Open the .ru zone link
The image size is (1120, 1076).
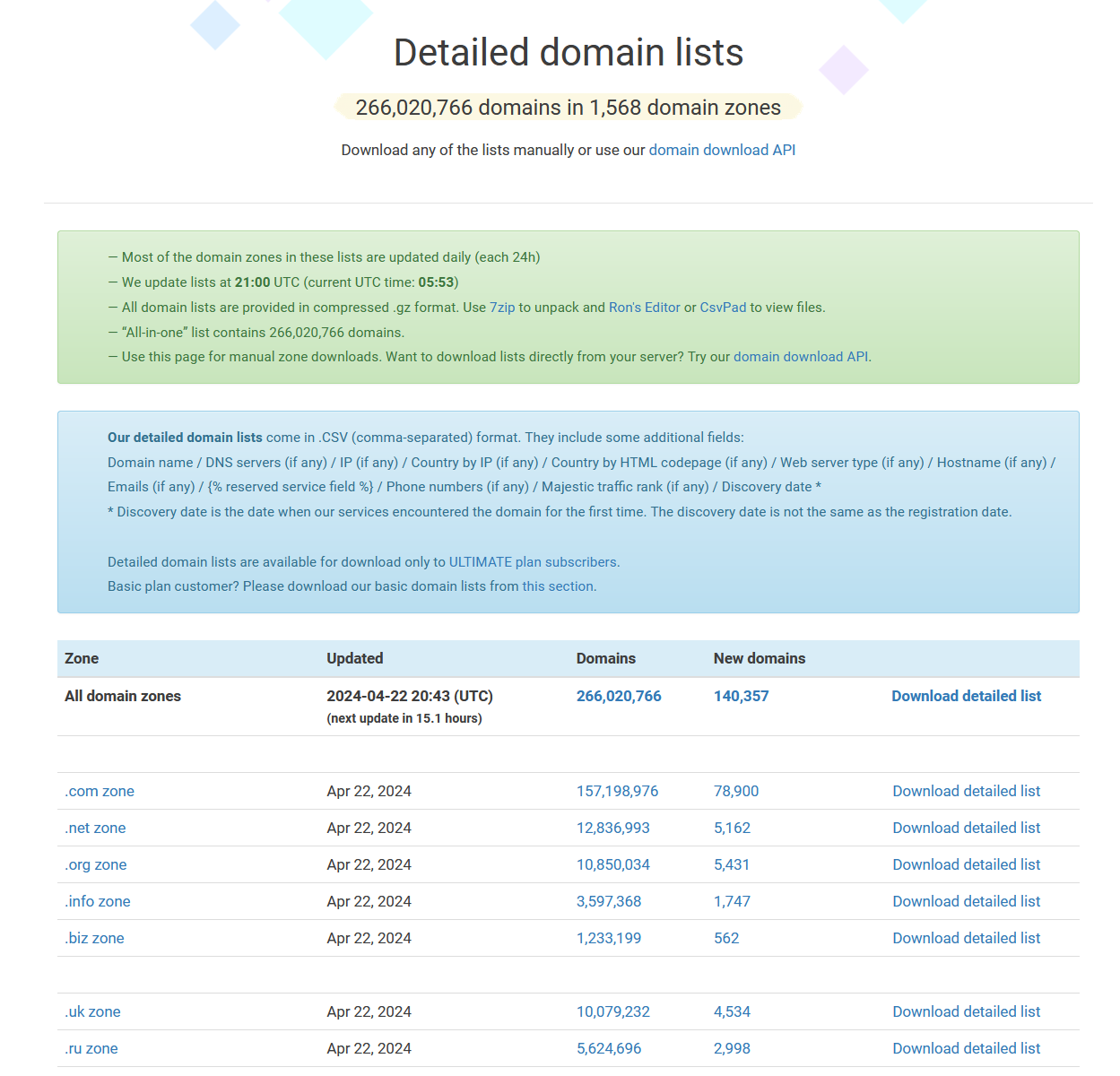tap(91, 1048)
